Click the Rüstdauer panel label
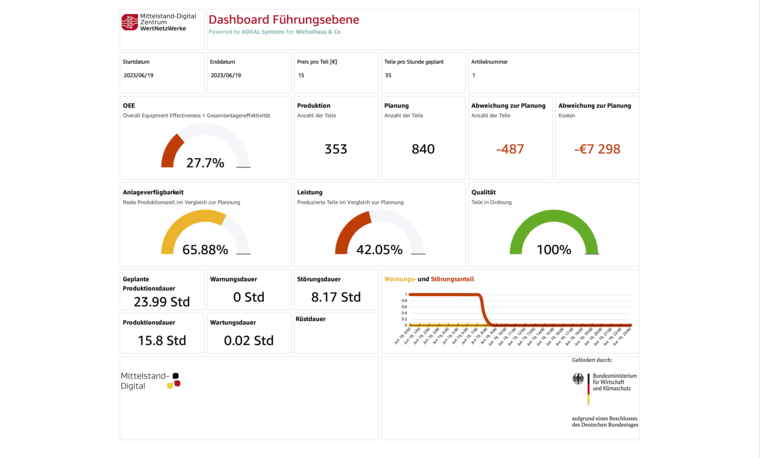 click(x=310, y=319)
